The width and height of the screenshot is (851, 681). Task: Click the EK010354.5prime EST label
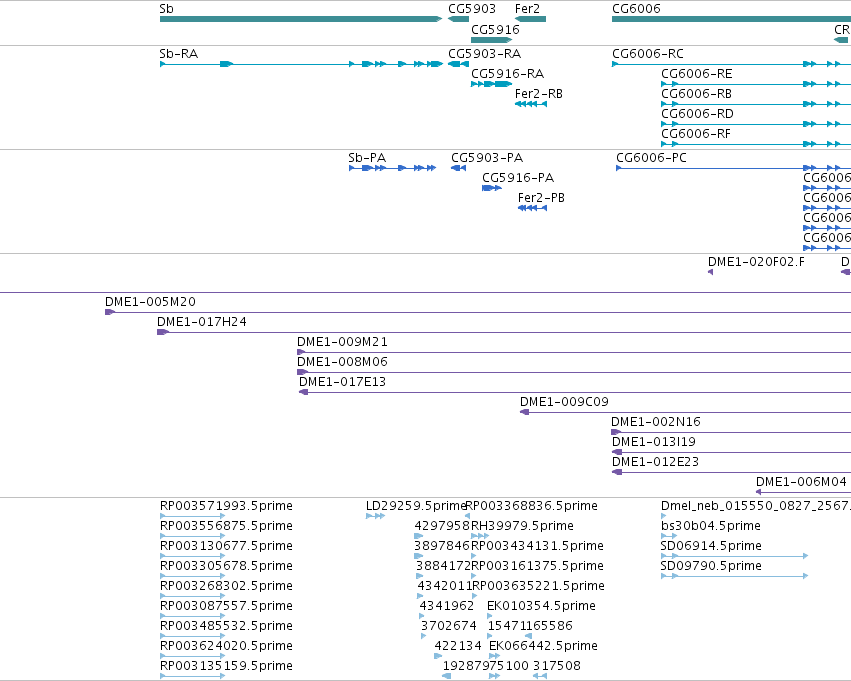[x=541, y=606]
